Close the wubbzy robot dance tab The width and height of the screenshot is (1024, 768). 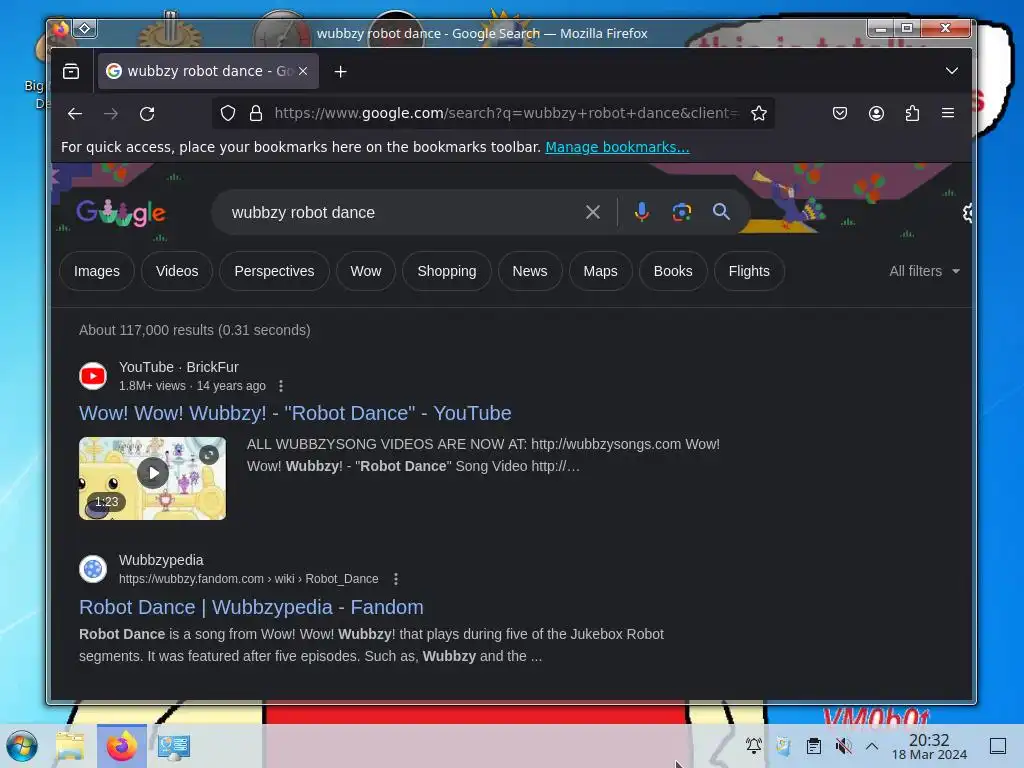click(303, 71)
